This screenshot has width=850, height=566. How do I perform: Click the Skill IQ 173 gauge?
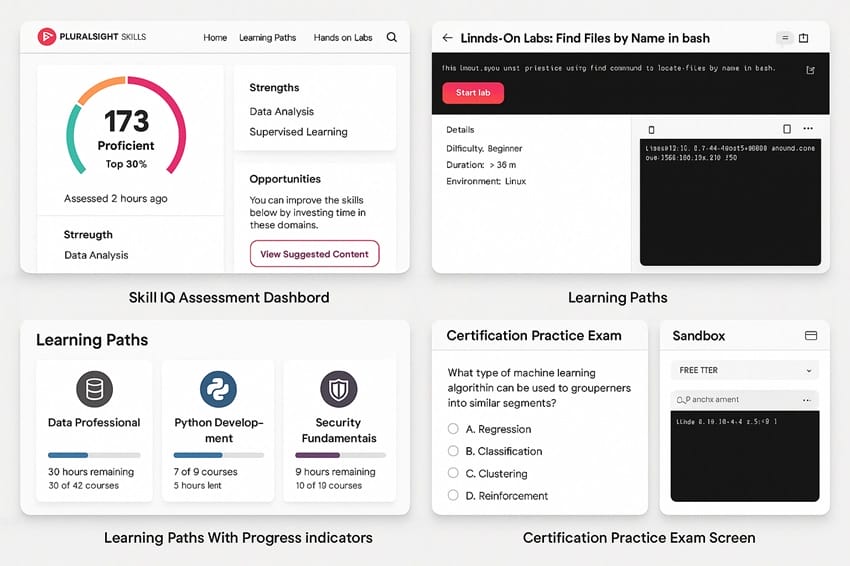click(x=126, y=126)
